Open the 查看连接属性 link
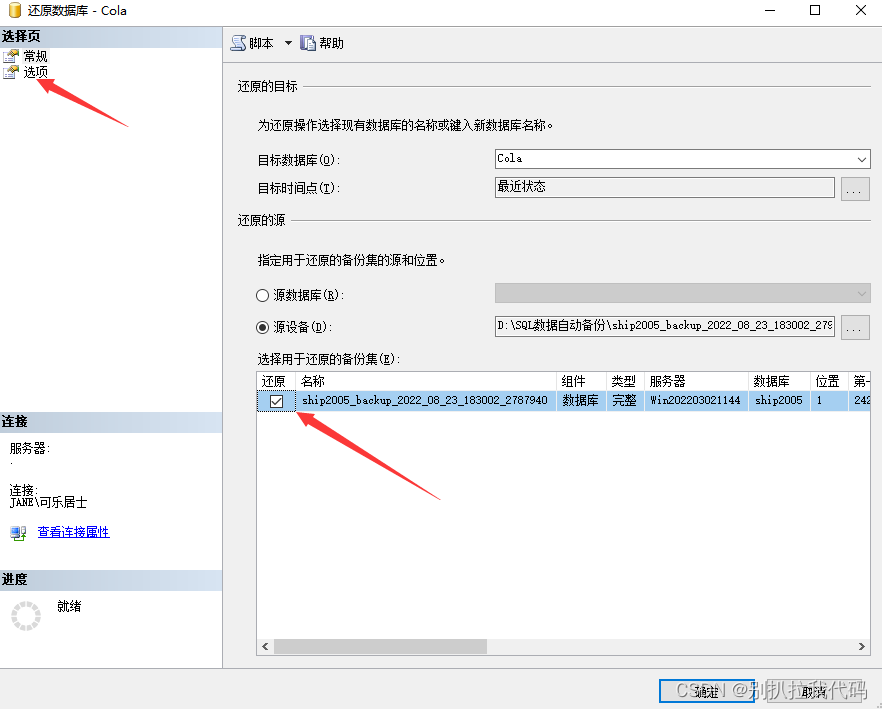882x709 pixels. [x=72, y=532]
